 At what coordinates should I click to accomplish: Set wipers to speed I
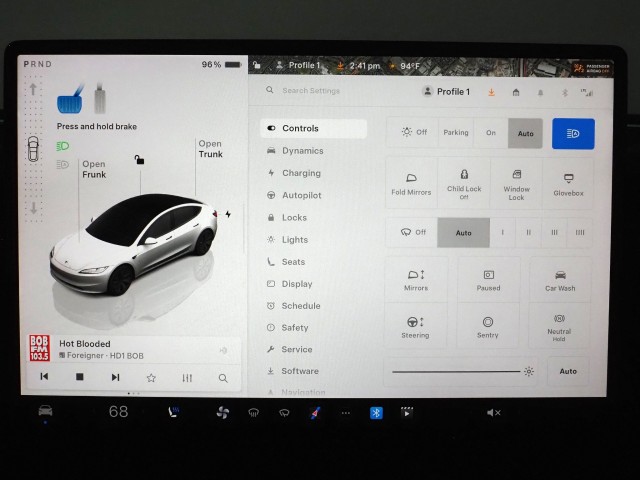502,232
